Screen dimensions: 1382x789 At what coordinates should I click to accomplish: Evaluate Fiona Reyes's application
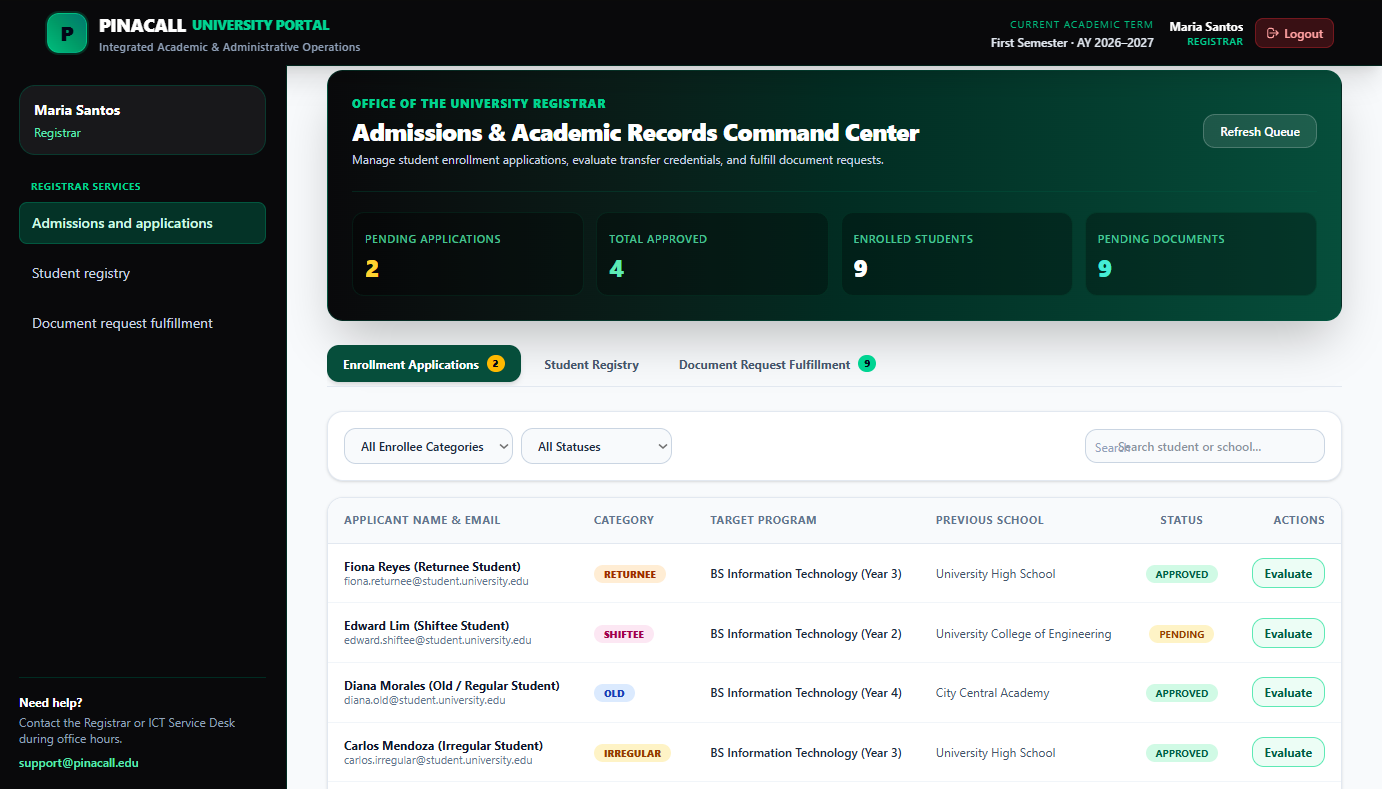pos(1288,573)
